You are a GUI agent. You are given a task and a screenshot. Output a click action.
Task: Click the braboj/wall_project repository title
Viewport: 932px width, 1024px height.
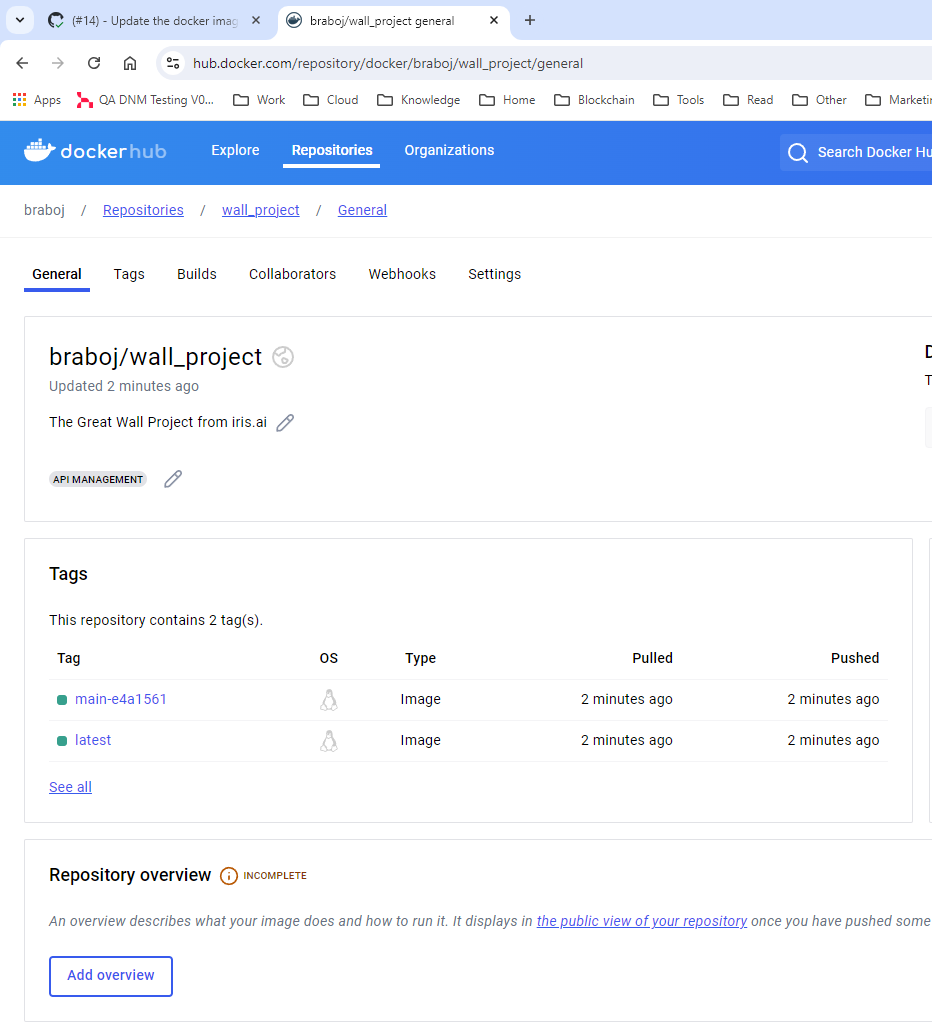[x=155, y=357]
